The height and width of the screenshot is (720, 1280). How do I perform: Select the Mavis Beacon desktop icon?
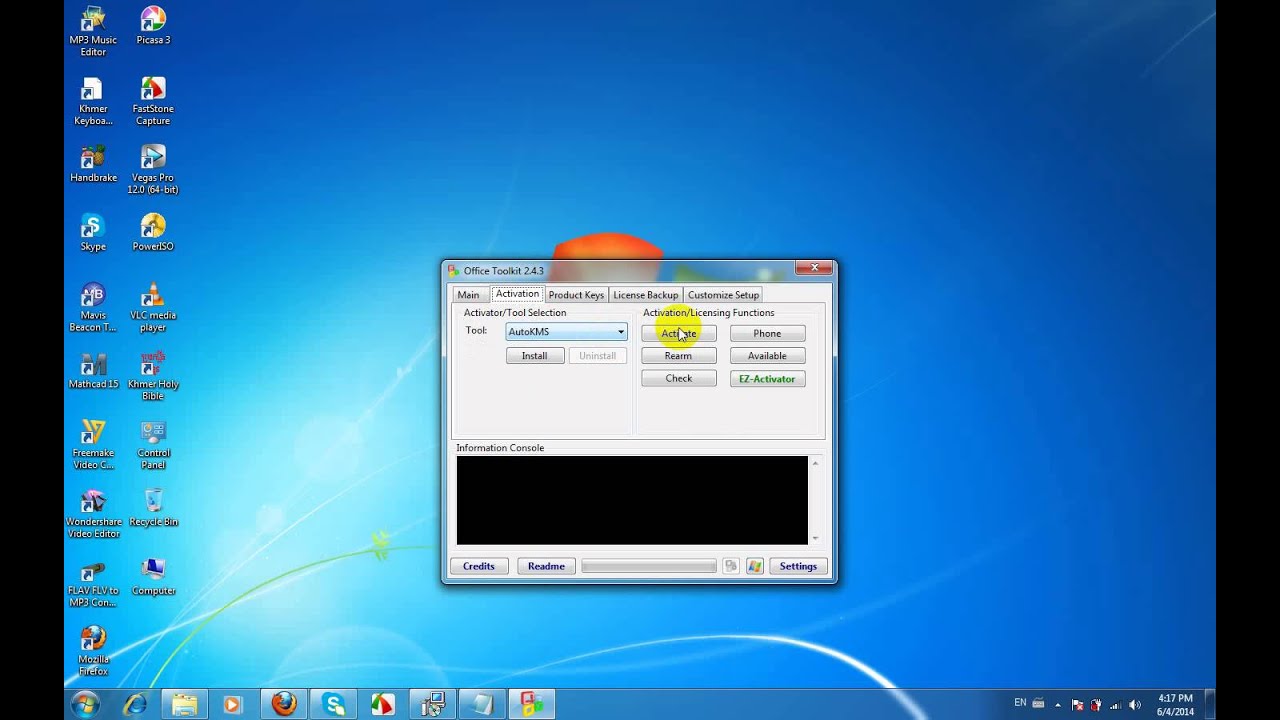[93, 308]
